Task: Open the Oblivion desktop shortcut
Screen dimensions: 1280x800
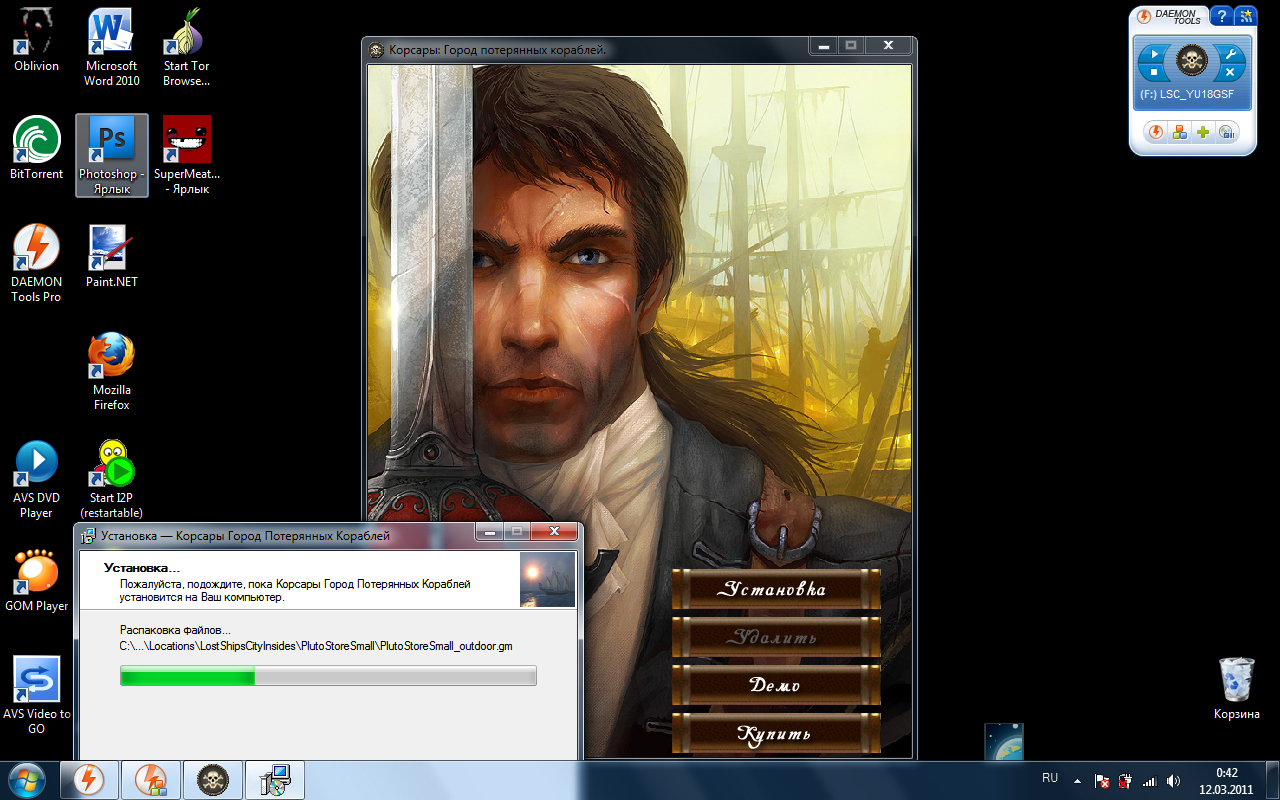Action: [x=36, y=40]
